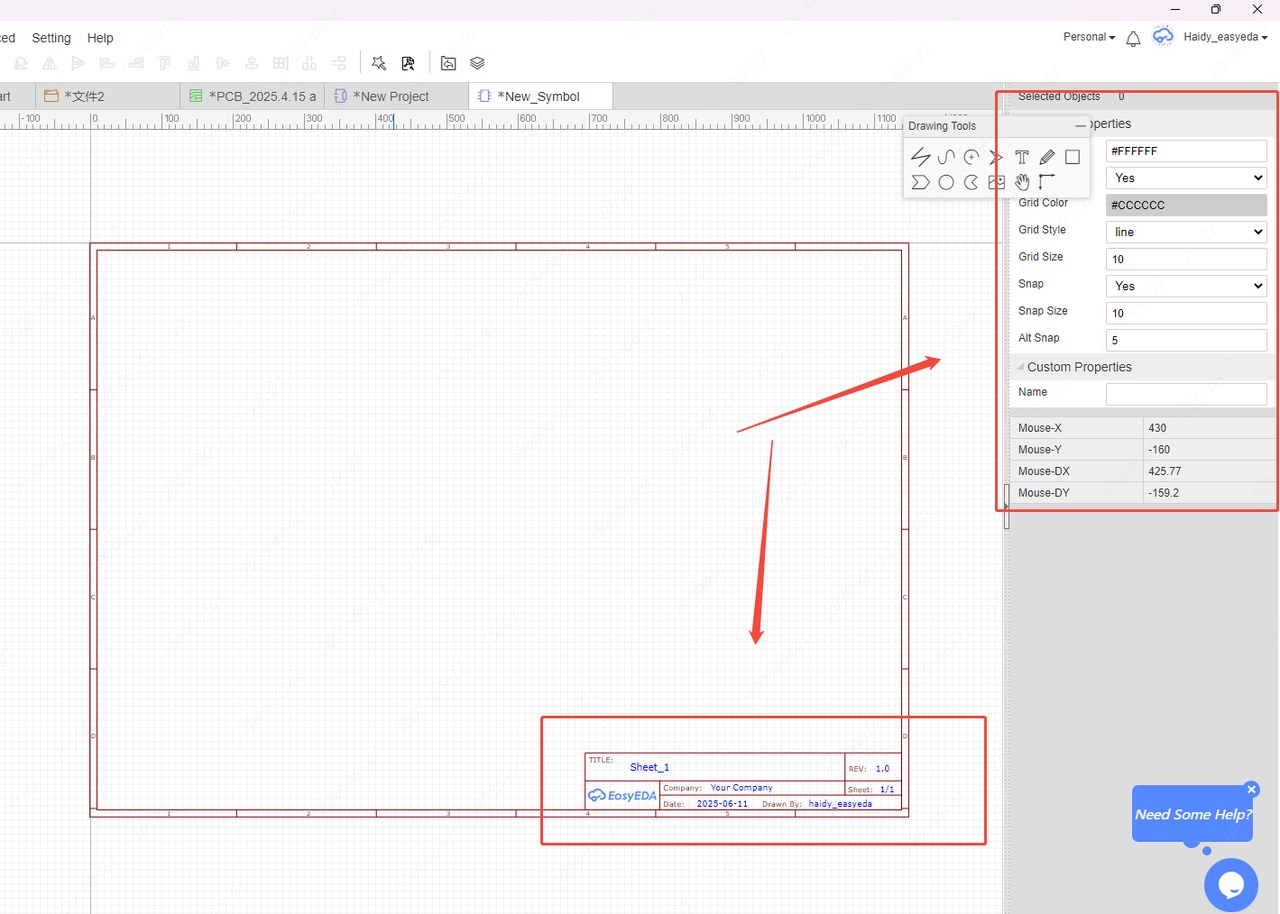Pick the Freehand pencil drawing tool
This screenshot has width=1280, height=914.
pyautogui.click(x=1047, y=157)
